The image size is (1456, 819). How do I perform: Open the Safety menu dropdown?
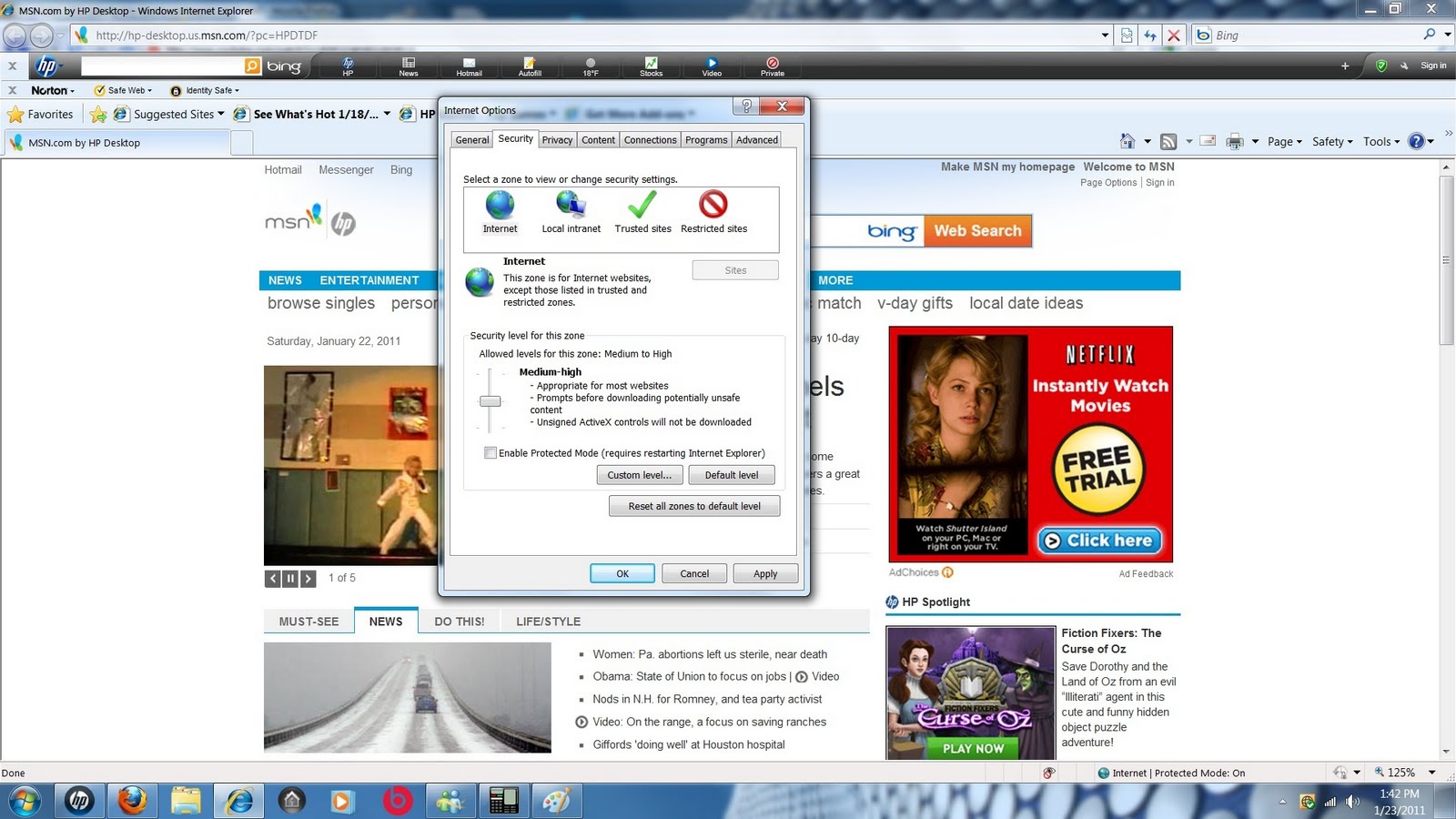pyautogui.click(x=1332, y=141)
